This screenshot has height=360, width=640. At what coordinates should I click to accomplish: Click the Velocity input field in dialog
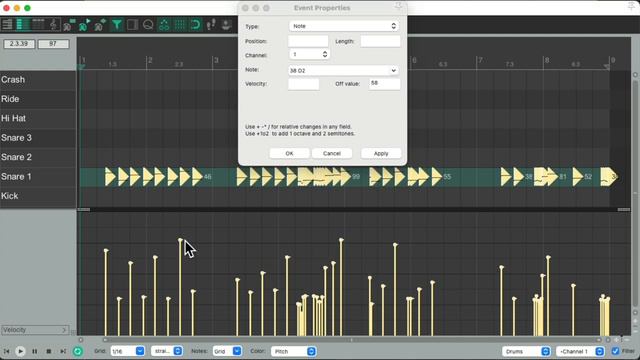pos(304,84)
